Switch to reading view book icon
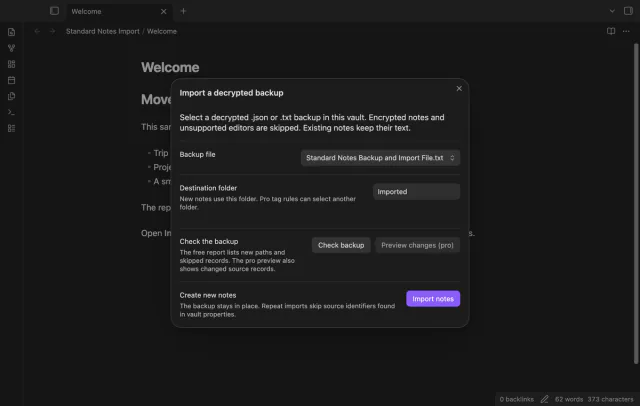 click(x=611, y=31)
